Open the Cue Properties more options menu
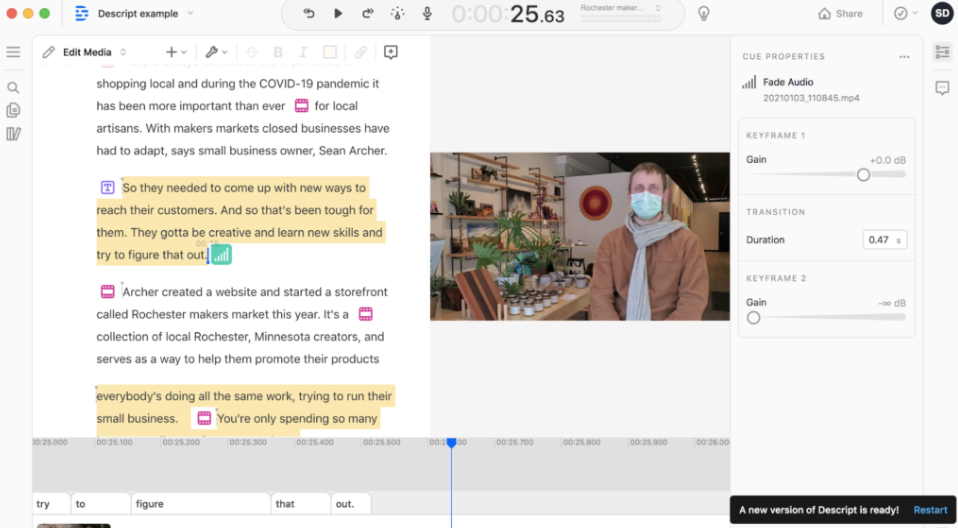 click(904, 56)
